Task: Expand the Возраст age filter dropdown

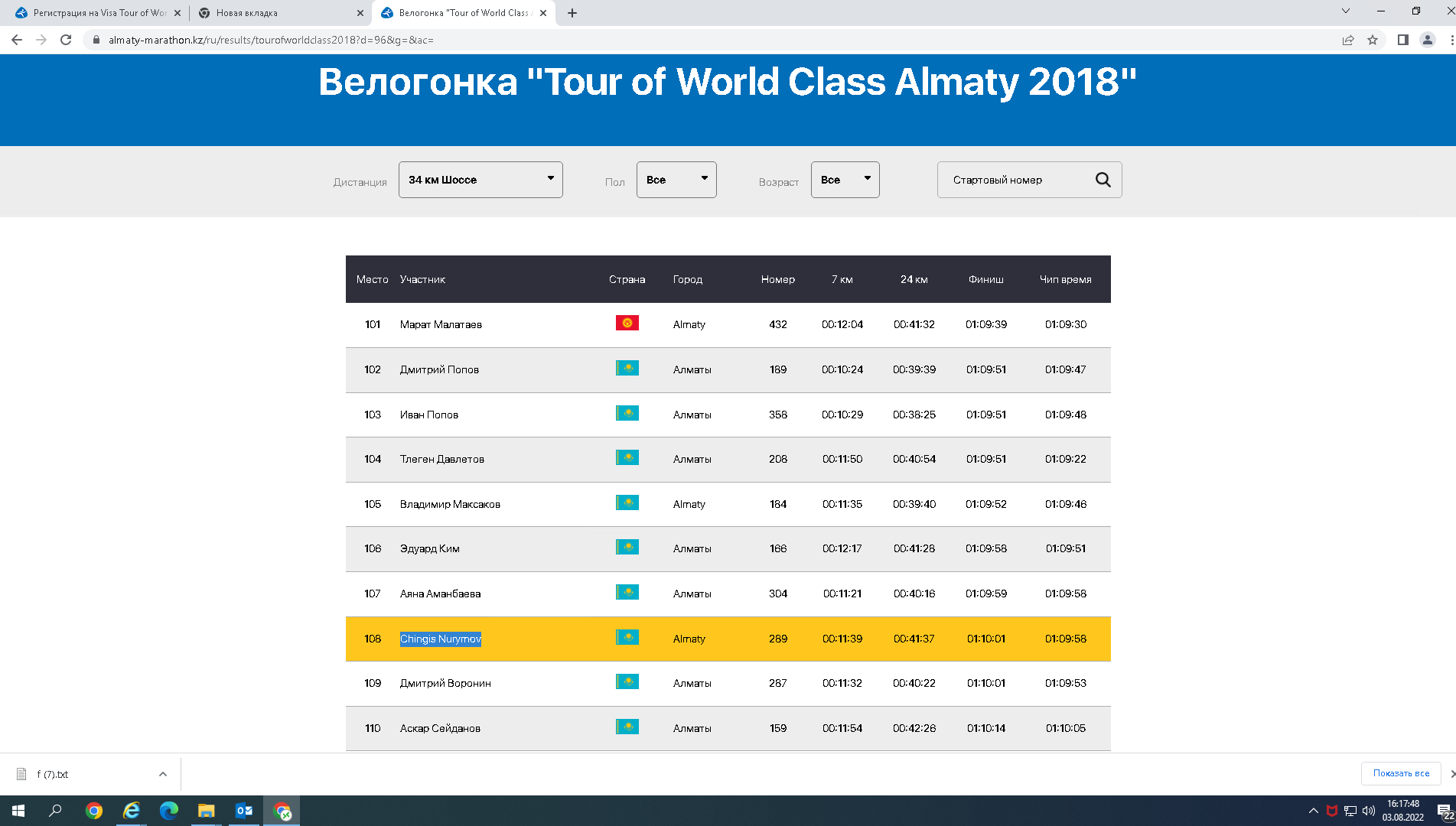Action: [x=845, y=180]
